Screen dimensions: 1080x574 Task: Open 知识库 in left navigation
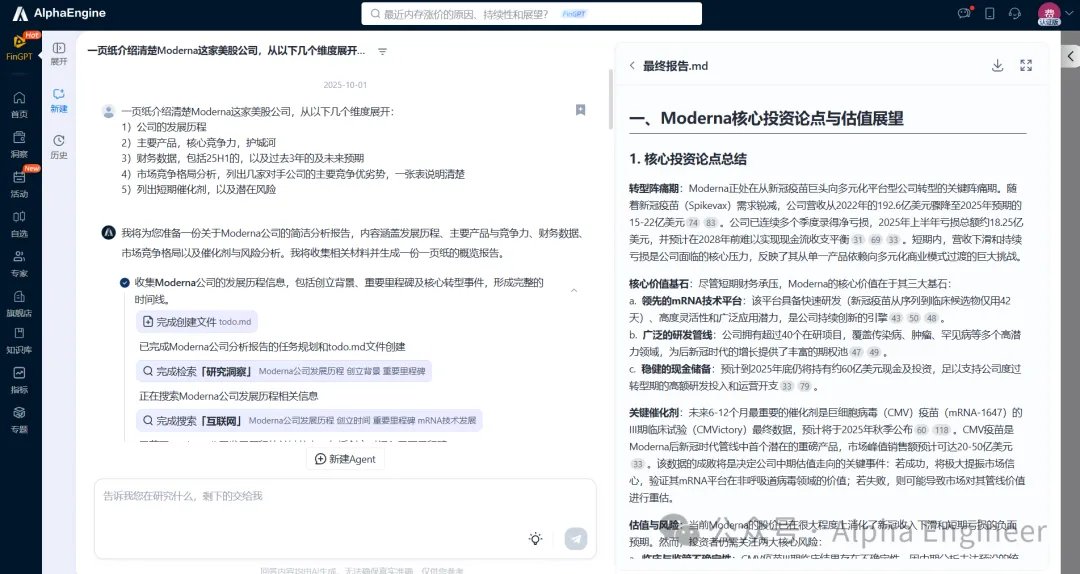pos(19,341)
